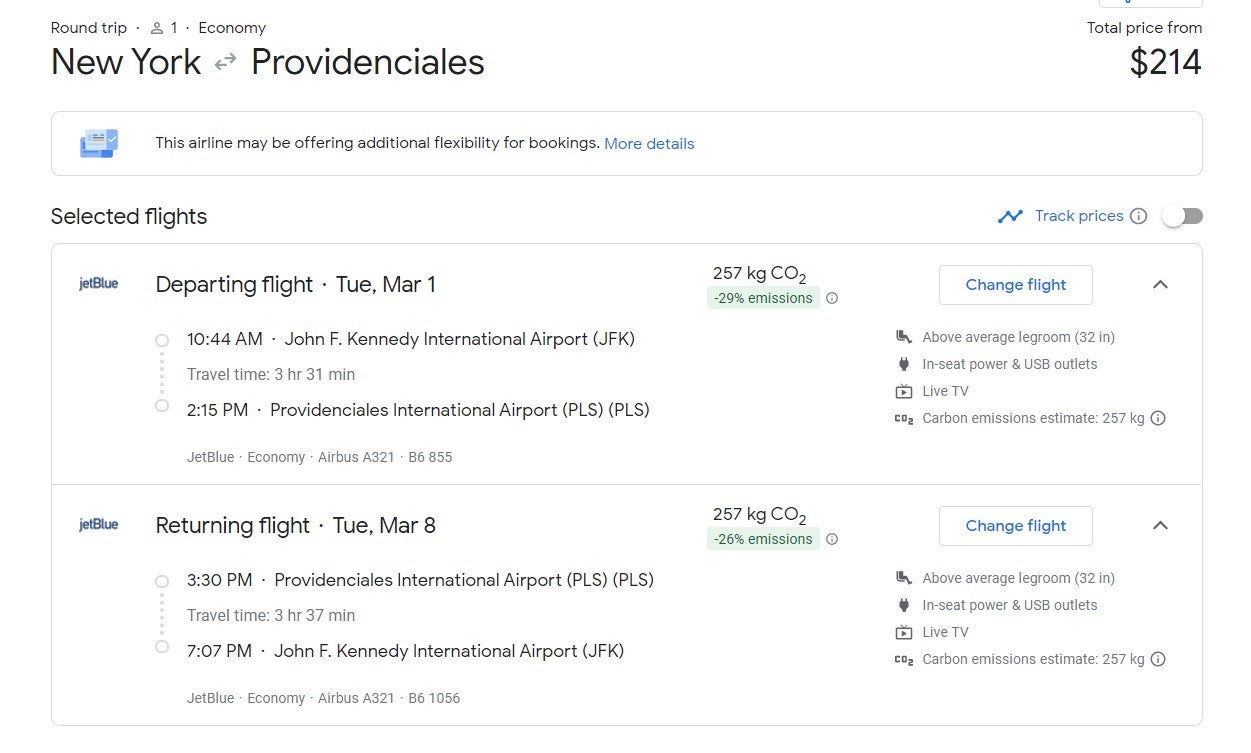Viewport: 1251px width, 753px height.
Task: Click info icon beside -26% emissions
Action: 832,539
